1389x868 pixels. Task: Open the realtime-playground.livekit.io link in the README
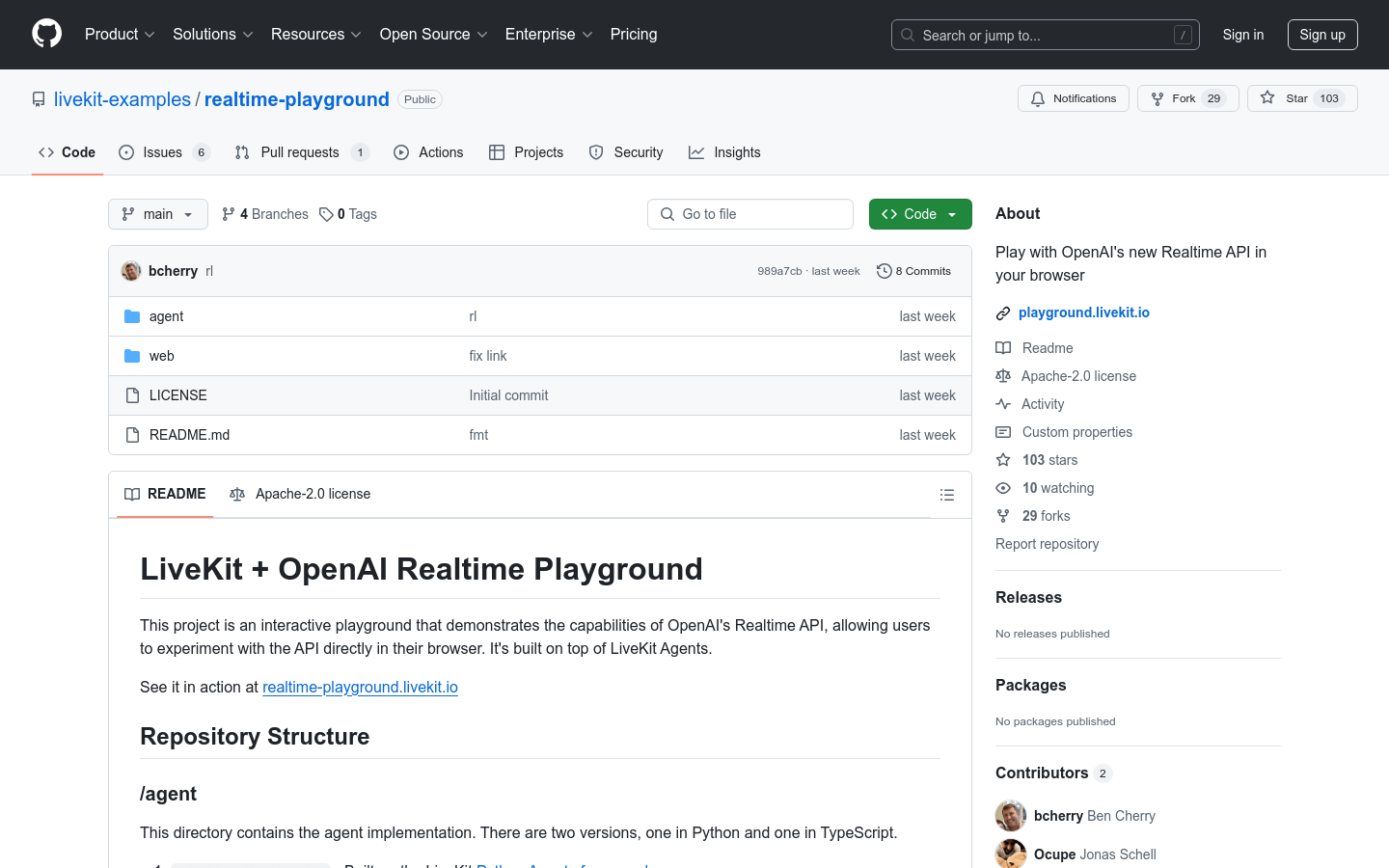(360, 687)
